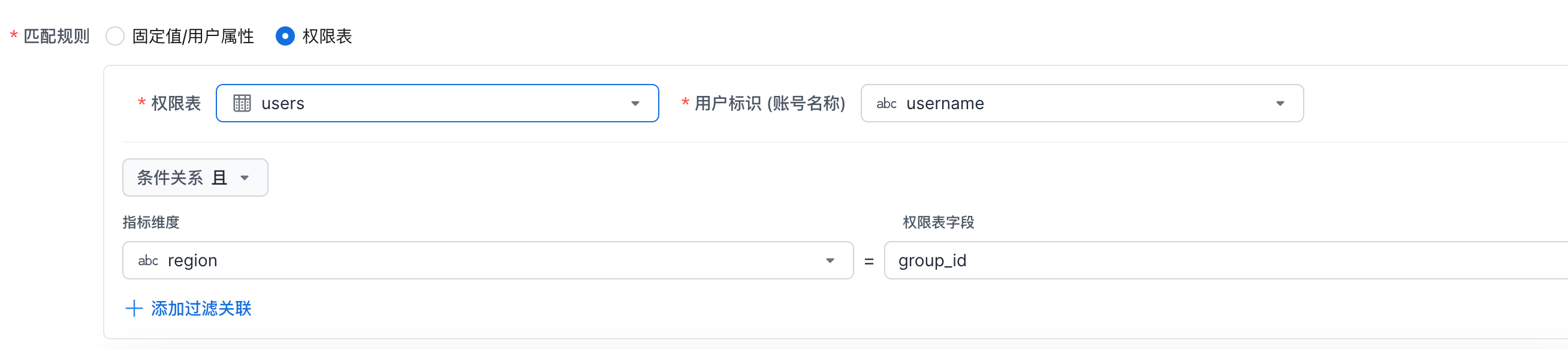The image size is (1568, 349).
Task: Click the username text in the selector
Action: (945, 104)
